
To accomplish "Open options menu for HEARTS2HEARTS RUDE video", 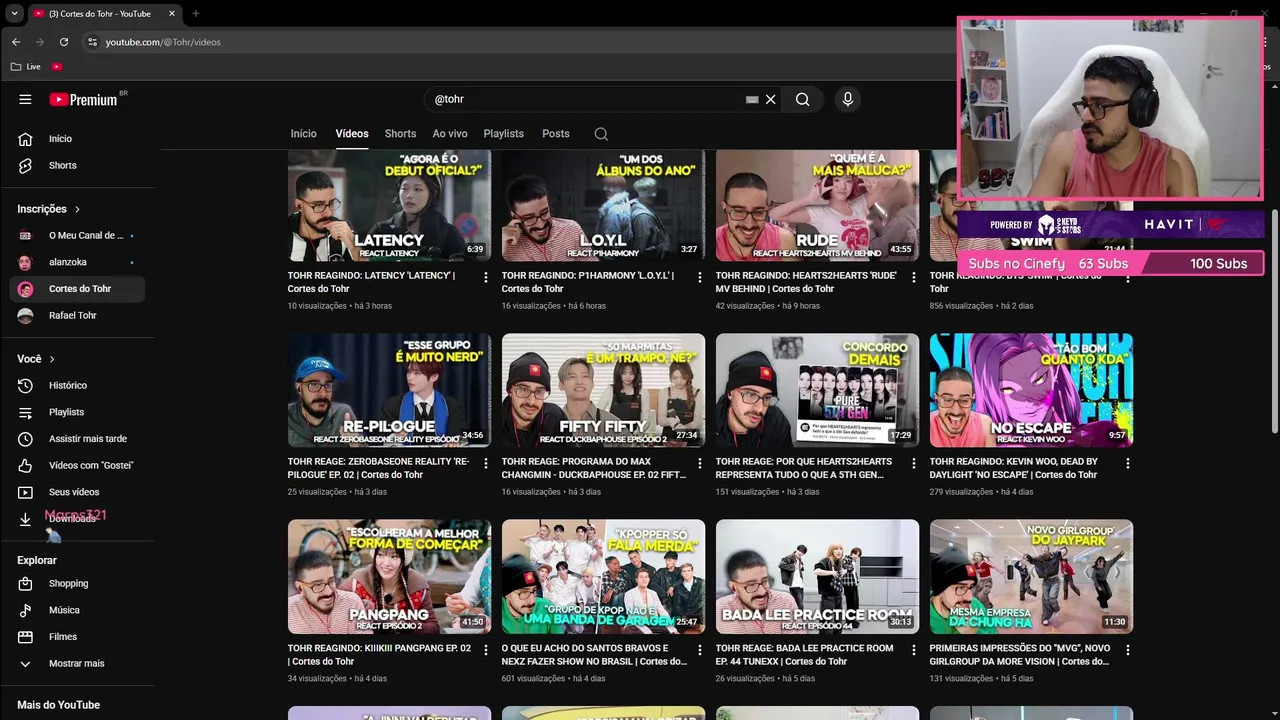I will click(x=913, y=277).
